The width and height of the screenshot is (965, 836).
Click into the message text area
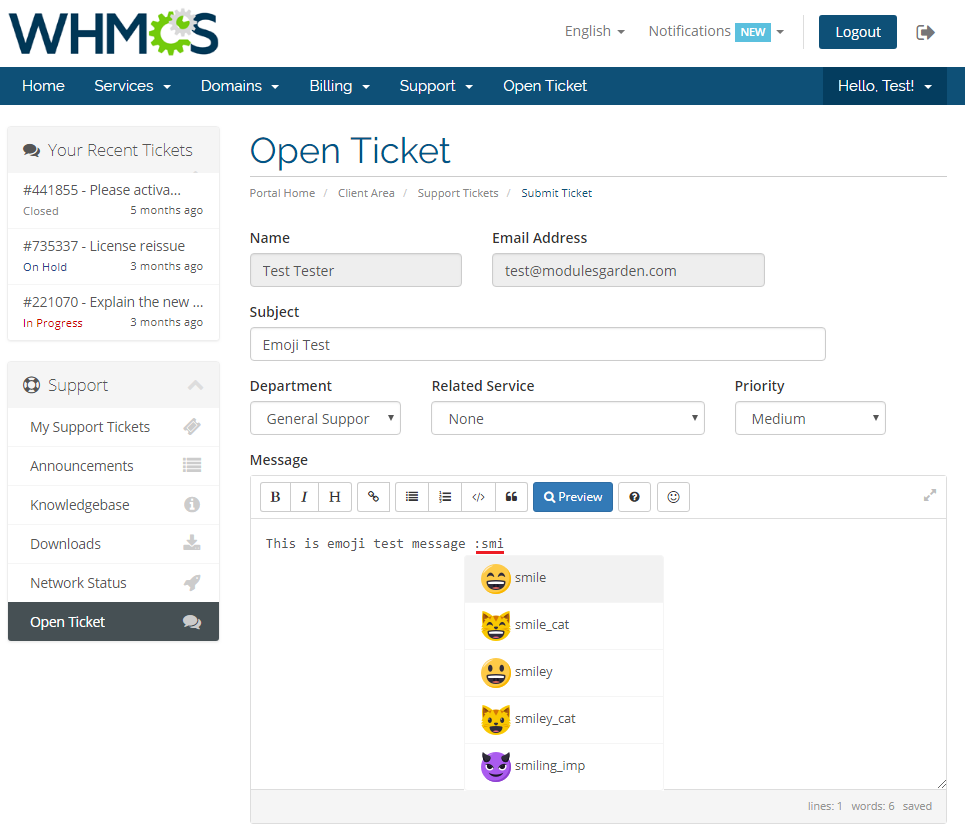598,654
